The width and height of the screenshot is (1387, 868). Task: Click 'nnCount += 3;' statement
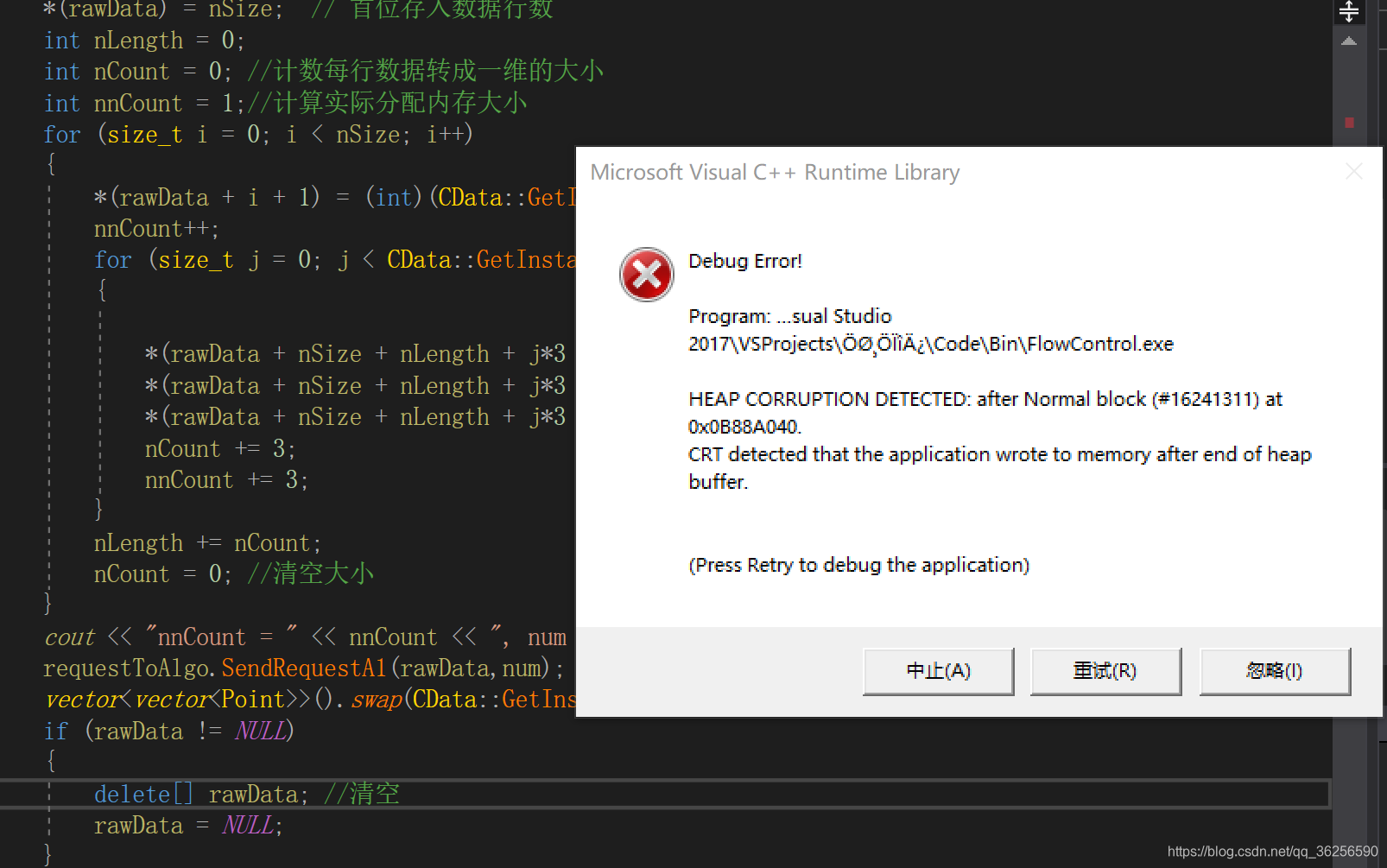pyautogui.click(x=226, y=480)
